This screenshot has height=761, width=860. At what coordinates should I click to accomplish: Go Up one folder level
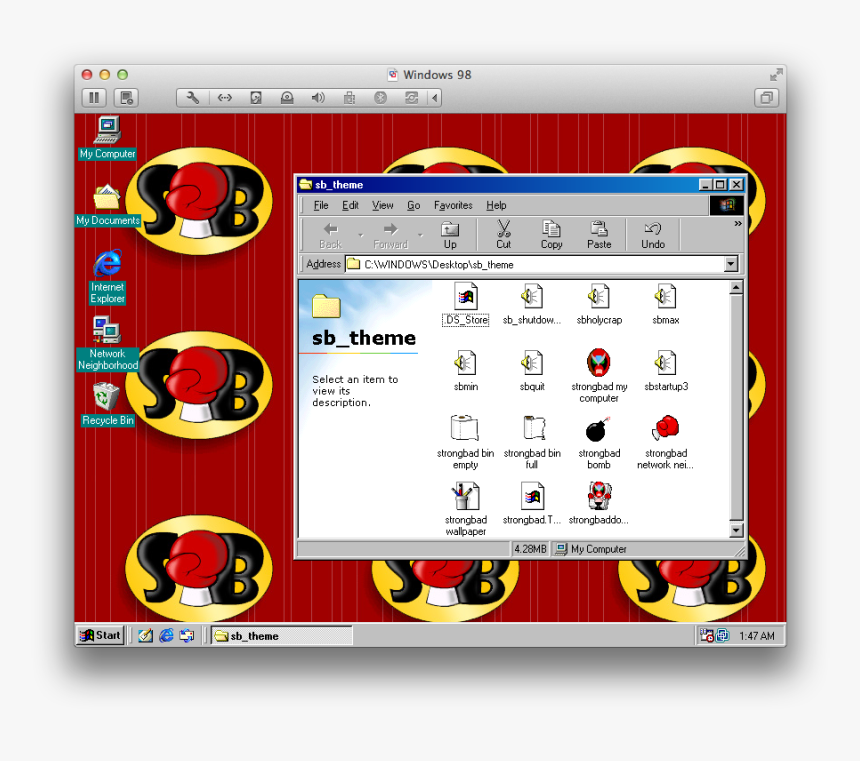450,235
